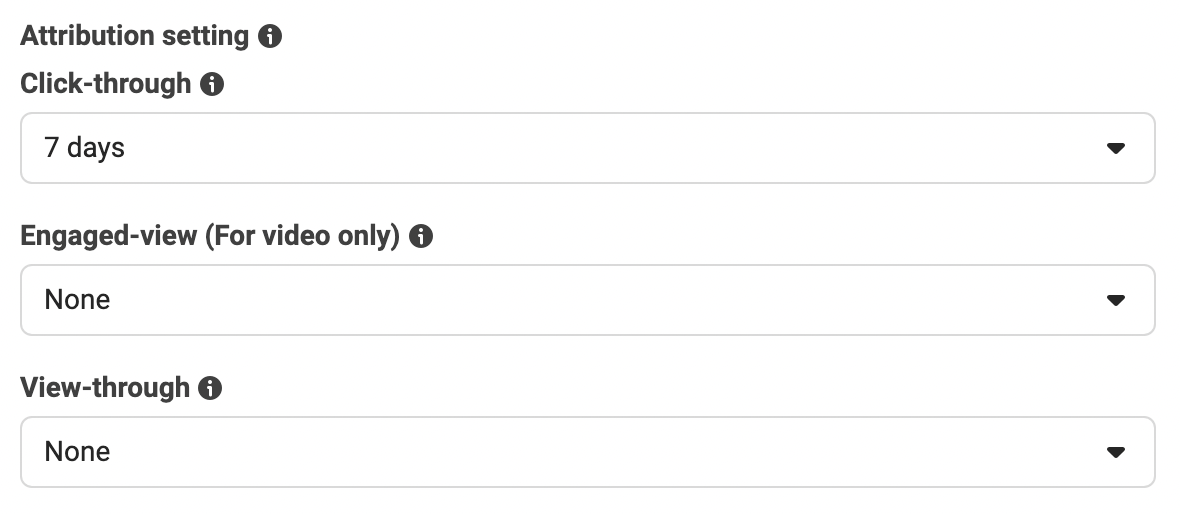Open the Click-through dropdown showing 7 days
The height and width of the screenshot is (514, 1180).
tap(588, 148)
